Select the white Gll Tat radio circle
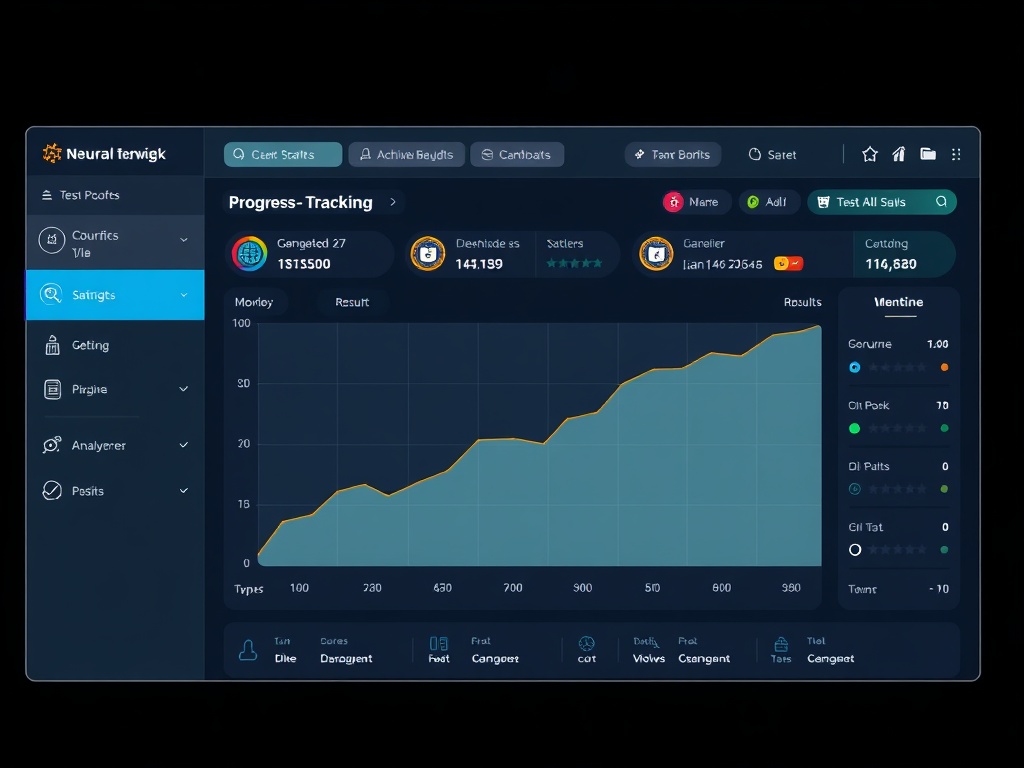 tap(854, 550)
